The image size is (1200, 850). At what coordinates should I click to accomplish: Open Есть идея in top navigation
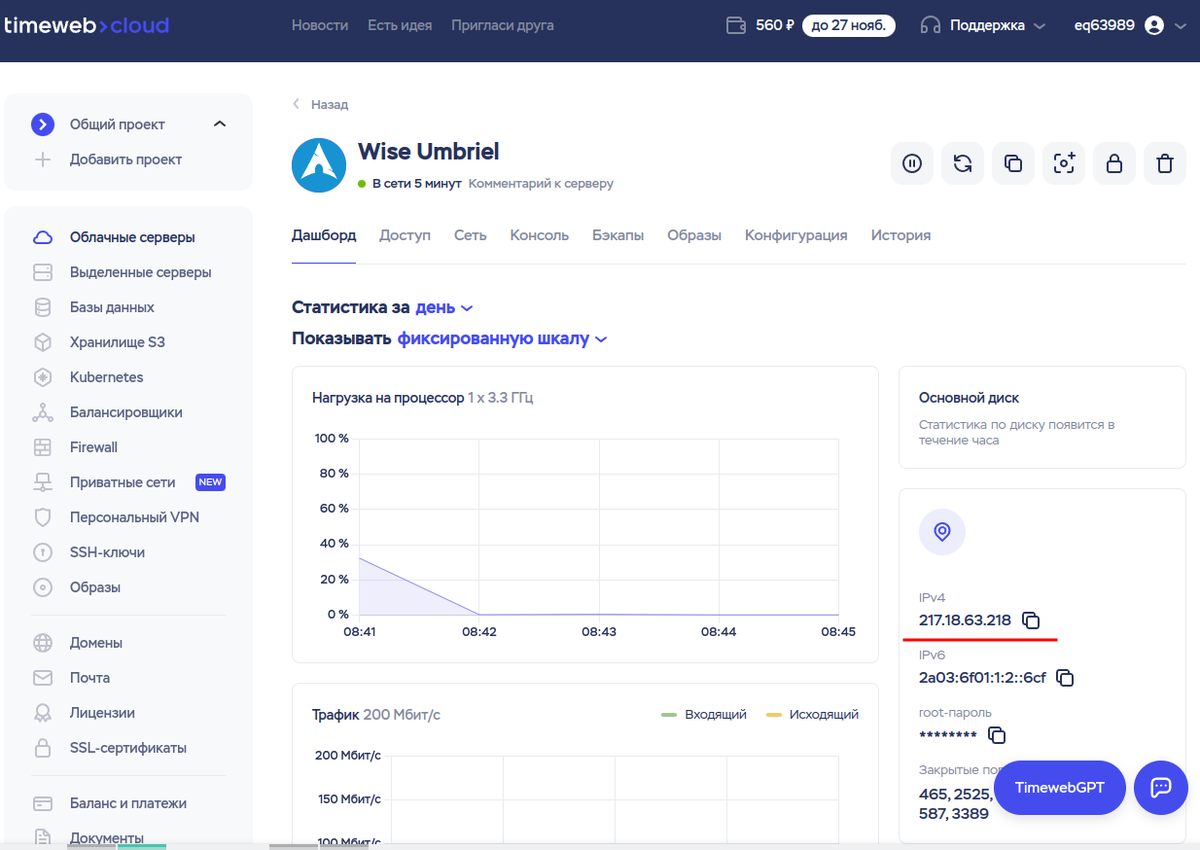400,25
